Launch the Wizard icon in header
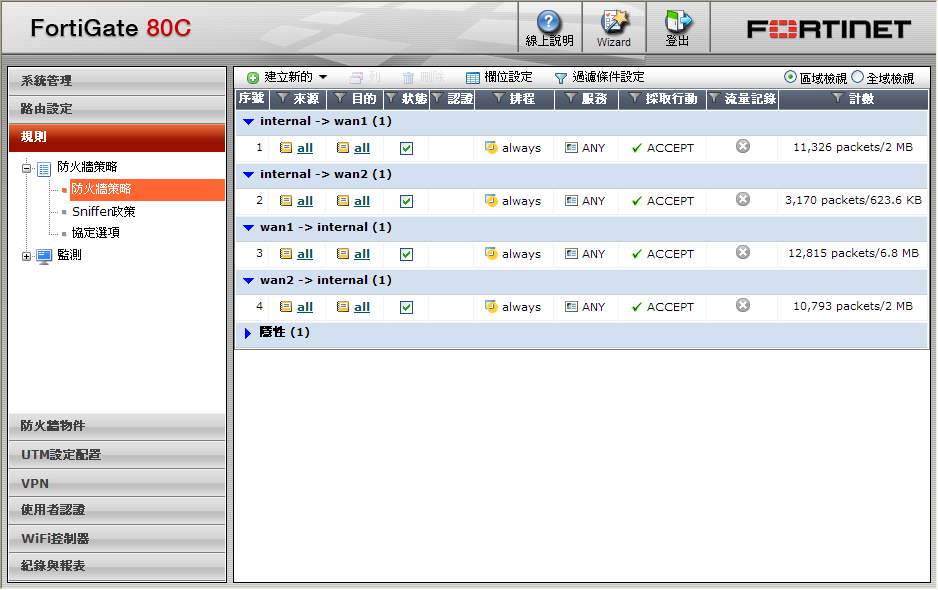Image resolution: width=938 pixels, height=590 pixels. pyautogui.click(x=613, y=22)
